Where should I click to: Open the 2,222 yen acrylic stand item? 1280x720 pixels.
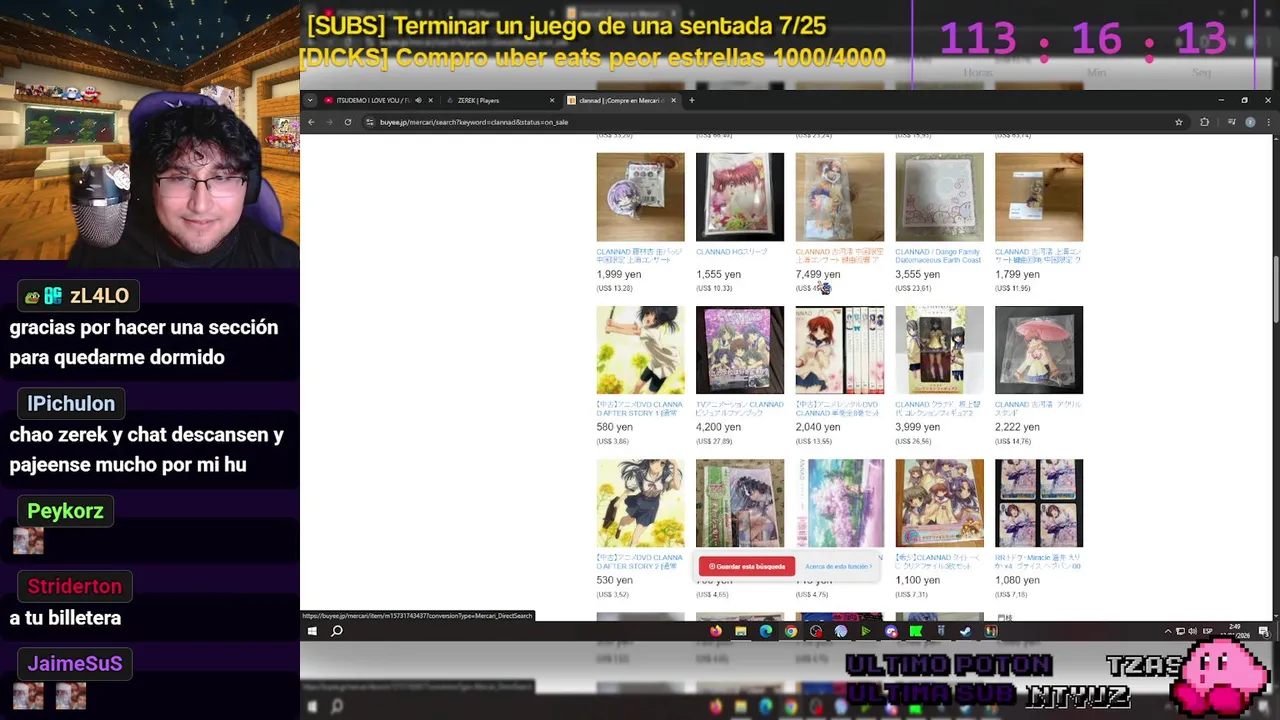pos(1039,350)
